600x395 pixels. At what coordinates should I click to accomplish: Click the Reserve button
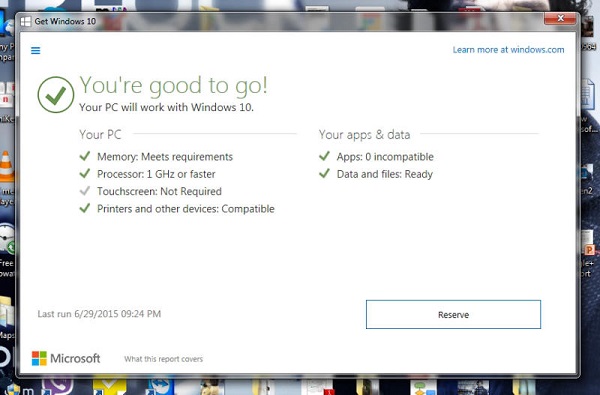point(453,315)
